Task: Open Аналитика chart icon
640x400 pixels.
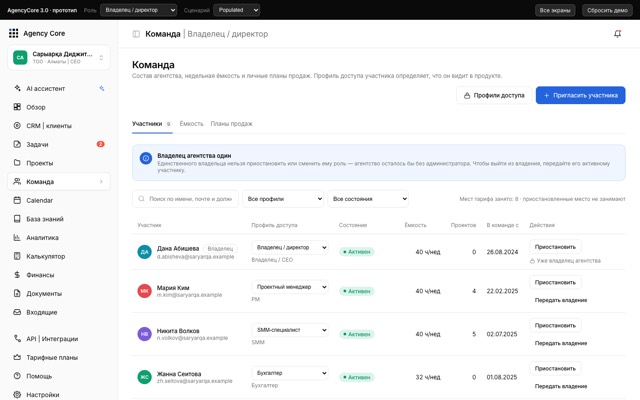Action: tap(17, 238)
